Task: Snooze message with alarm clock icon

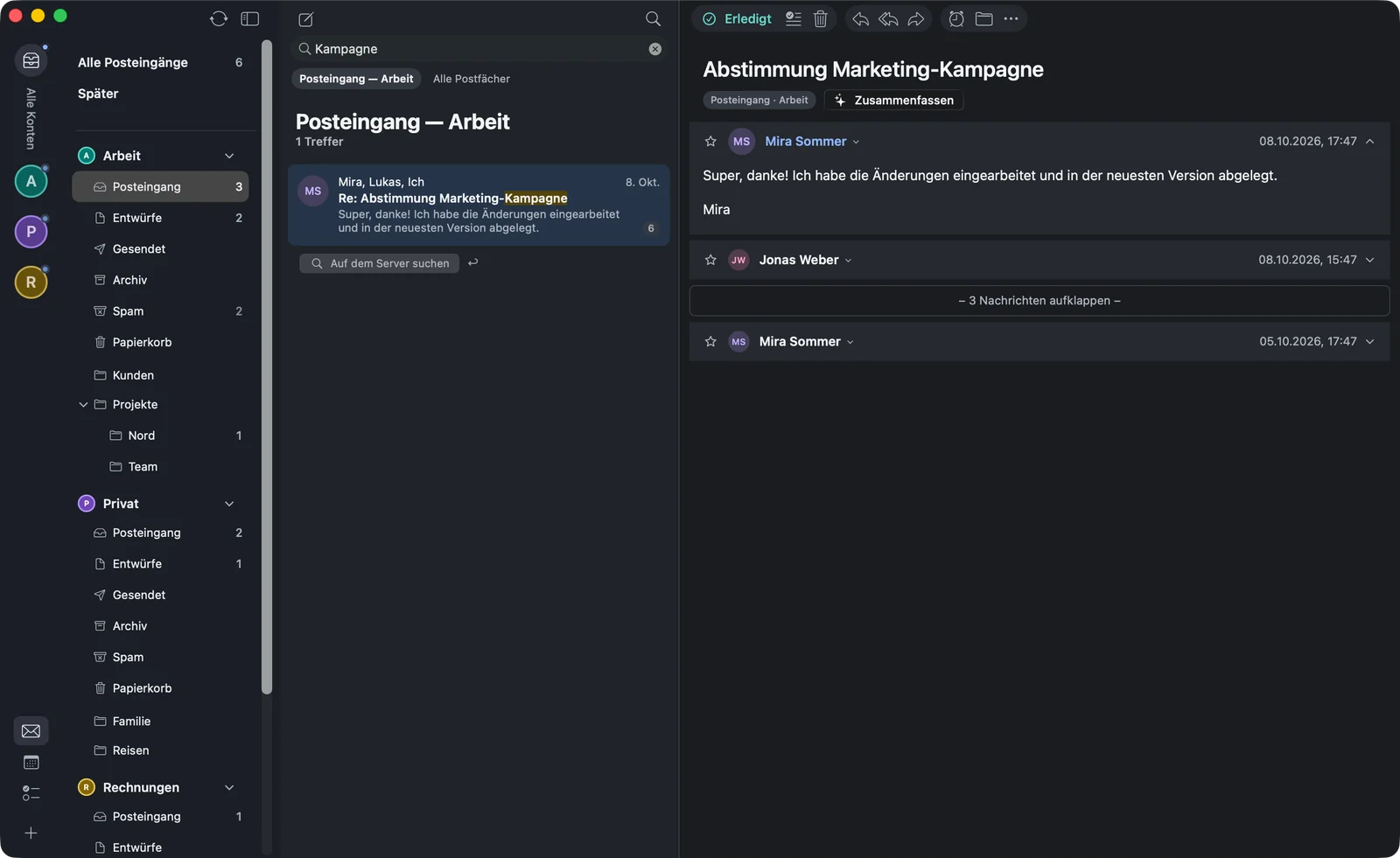Action: (956, 18)
